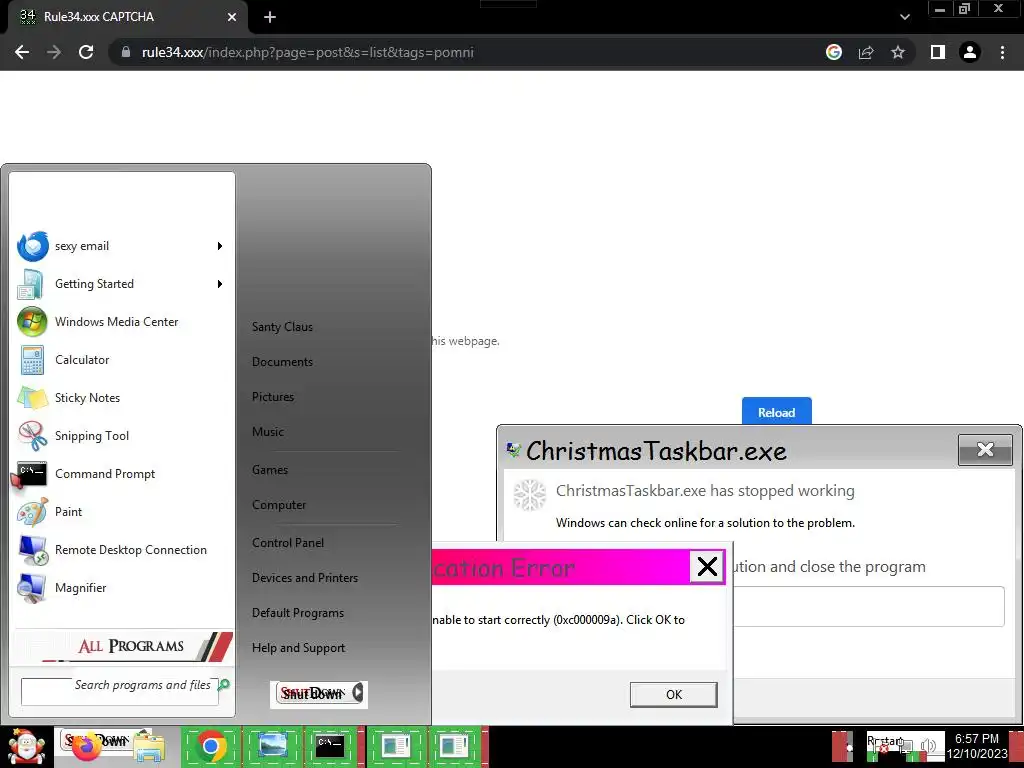Image resolution: width=1024 pixels, height=768 pixels.
Task: Open Games from Start menu
Action: click(270, 470)
